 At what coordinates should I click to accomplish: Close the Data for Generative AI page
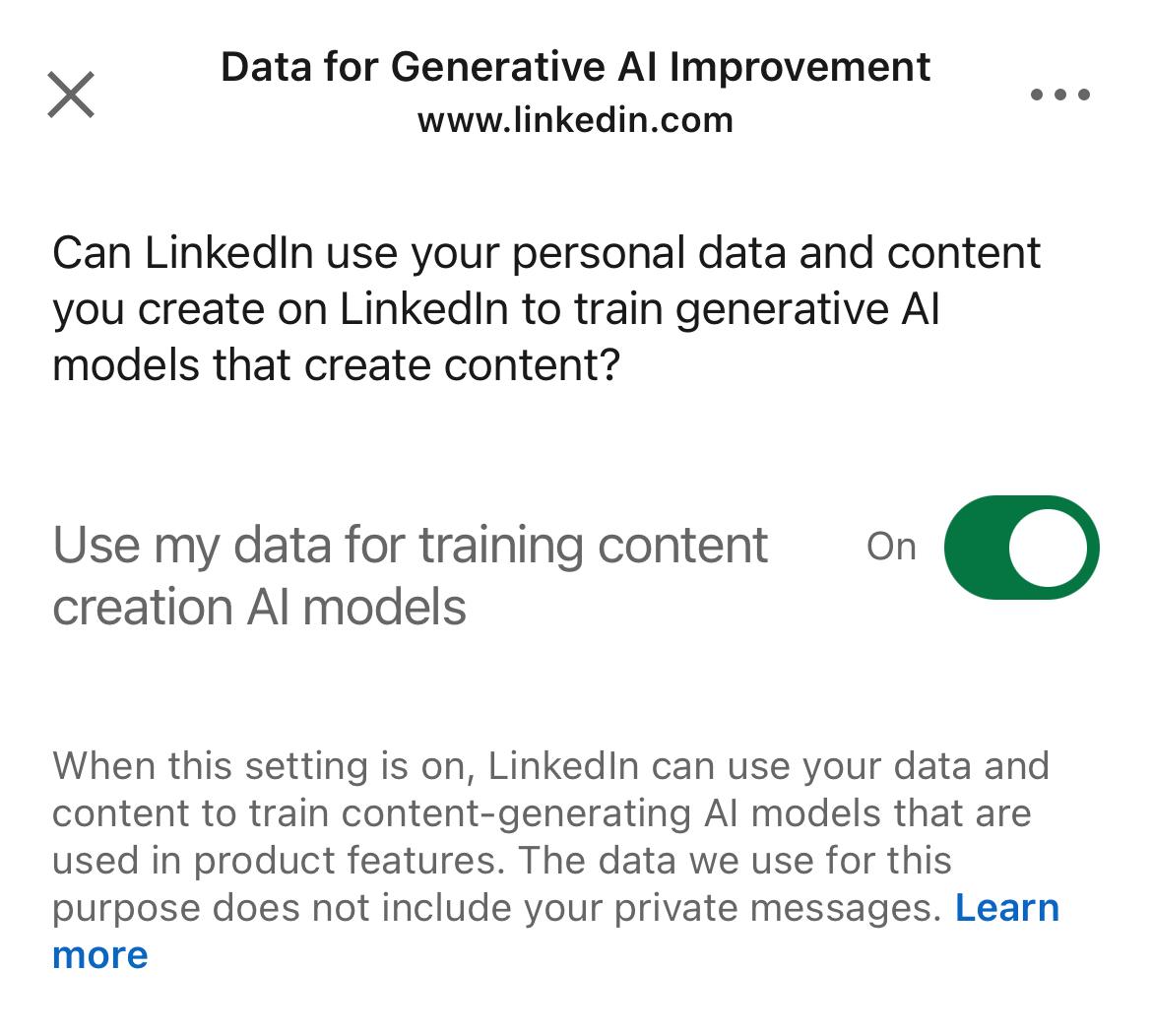(71, 96)
